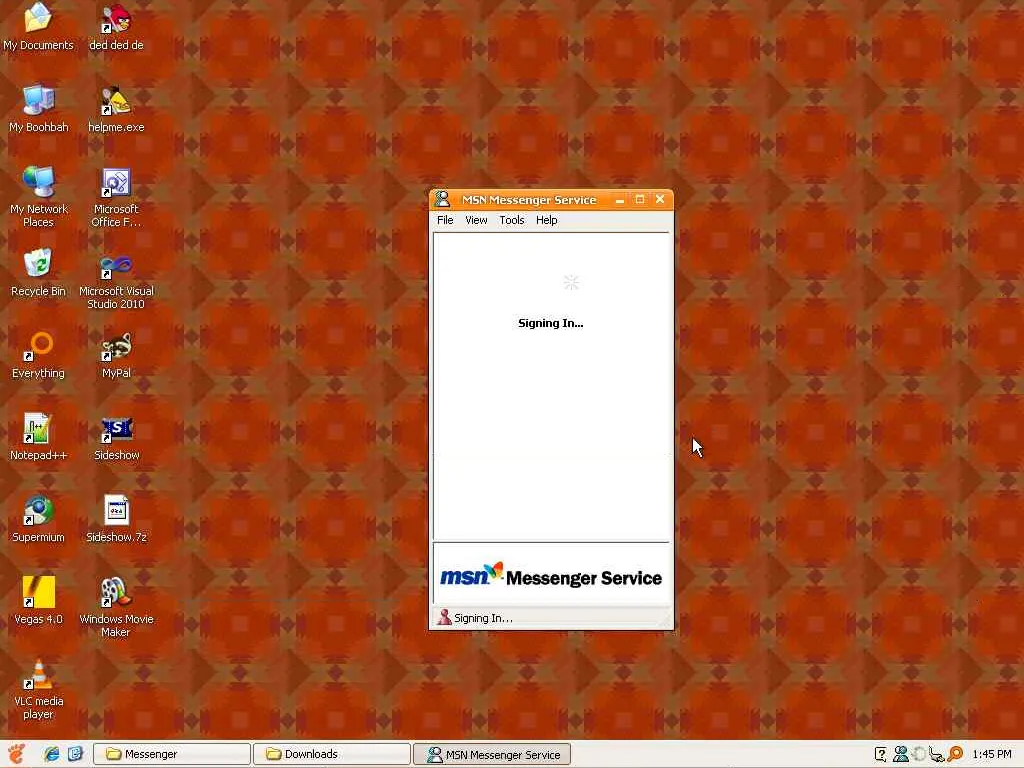The image size is (1024, 768).
Task: Click the msn Messenger Service banner logo
Action: pos(551,576)
